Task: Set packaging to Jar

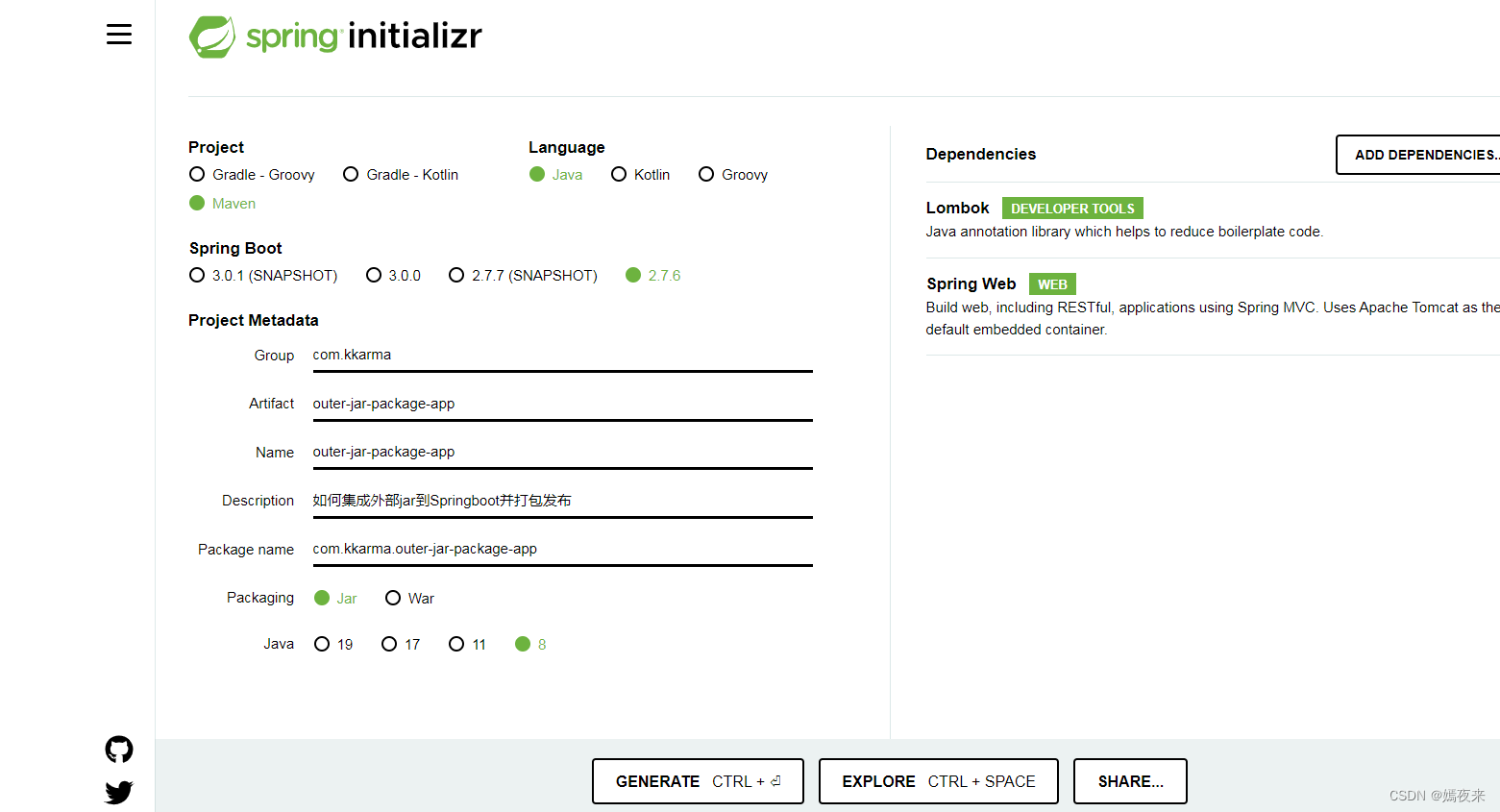Action: pos(335,599)
